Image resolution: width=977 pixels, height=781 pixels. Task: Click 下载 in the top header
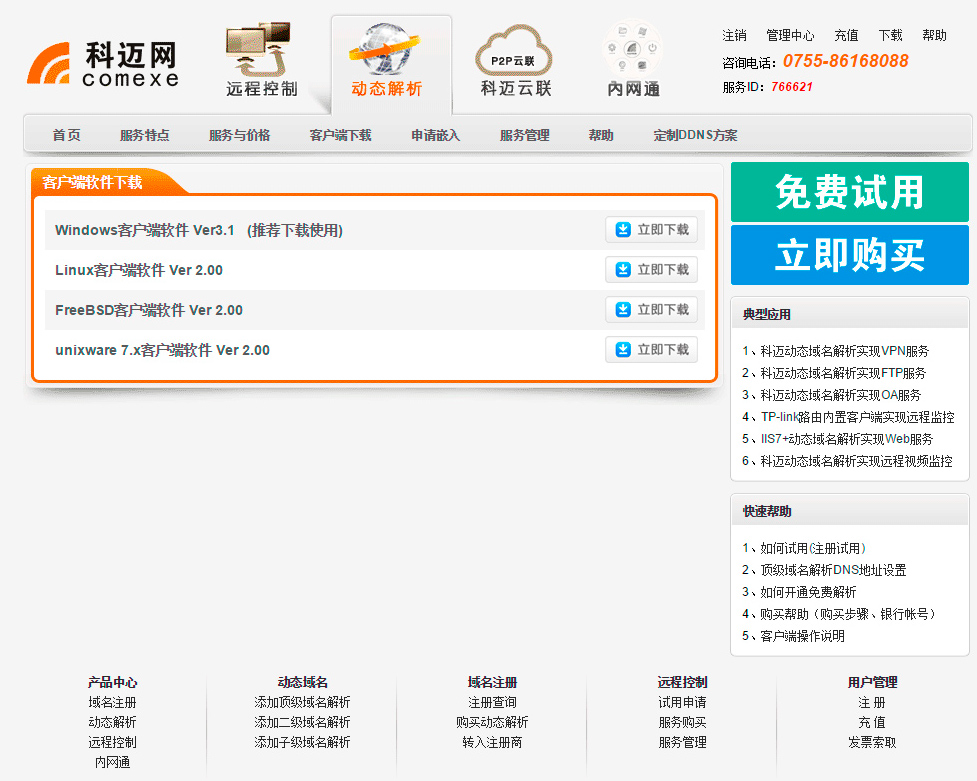pos(890,36)
